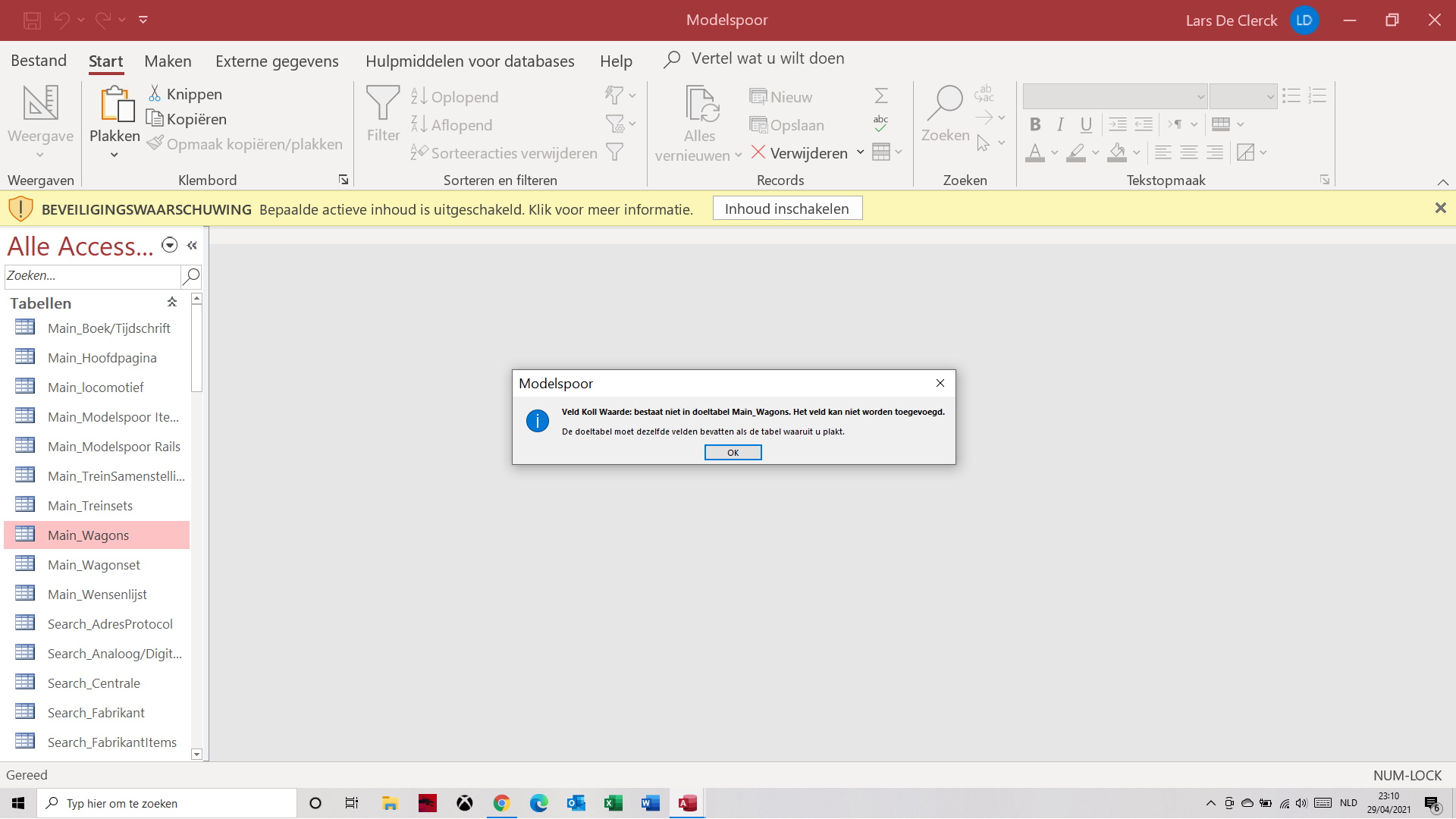Open the Help tab

(616, 61)
